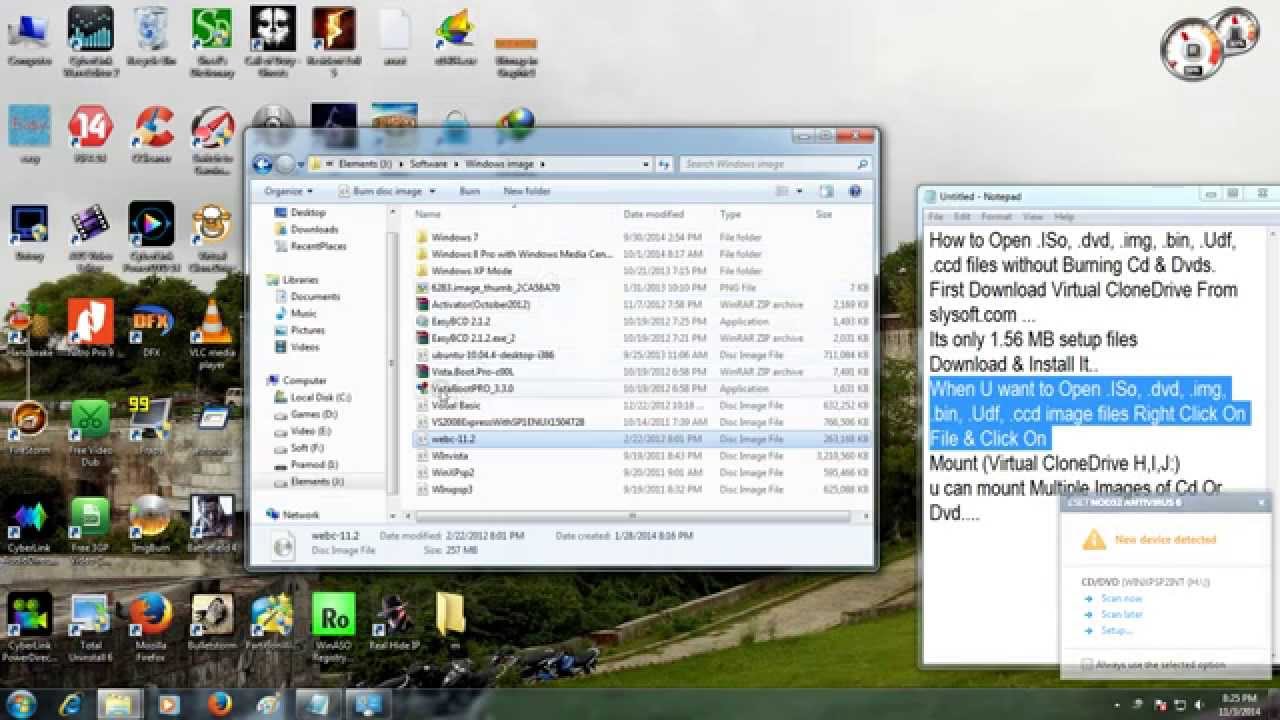The height and width of the screenshot is (720, 1280).
Task: Open Notepad Format menu
Action: (x=996, y=217)
